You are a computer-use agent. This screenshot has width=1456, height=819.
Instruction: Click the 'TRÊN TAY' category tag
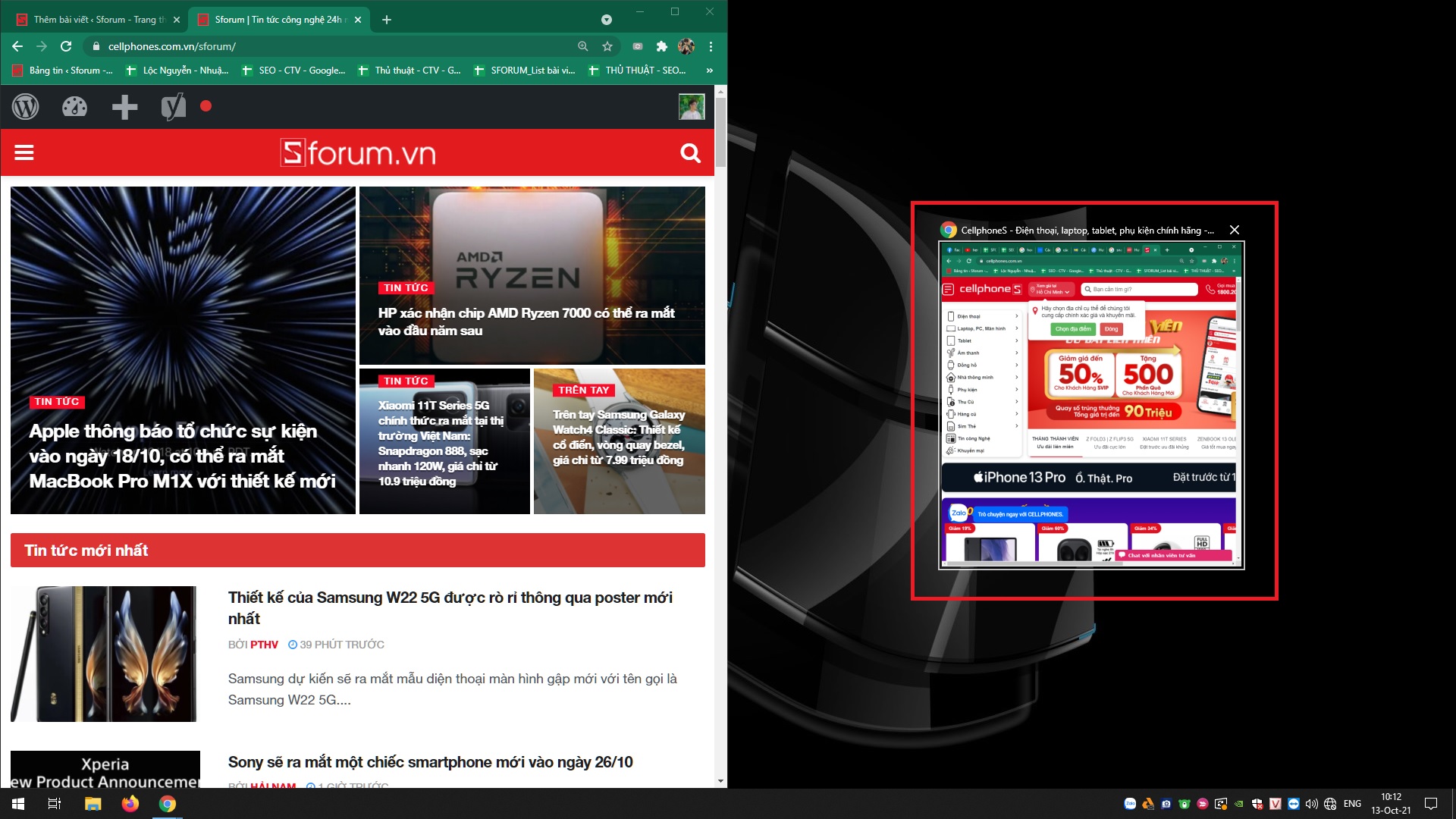coord(584,391)
